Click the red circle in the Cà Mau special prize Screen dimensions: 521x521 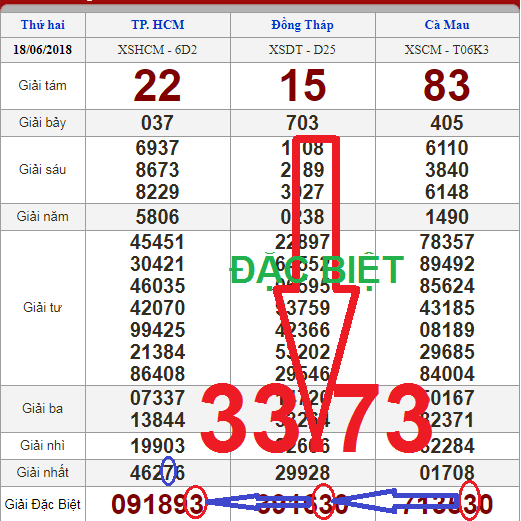pos(470,501)
